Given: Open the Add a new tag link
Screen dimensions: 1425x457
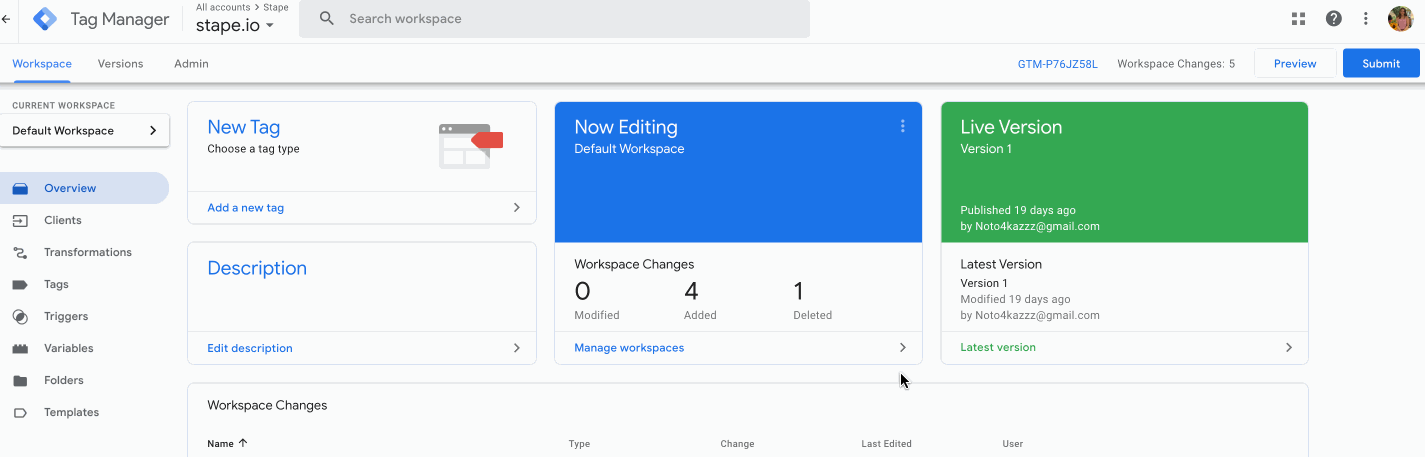Looking at the screenshot, I should click(246, 208).
